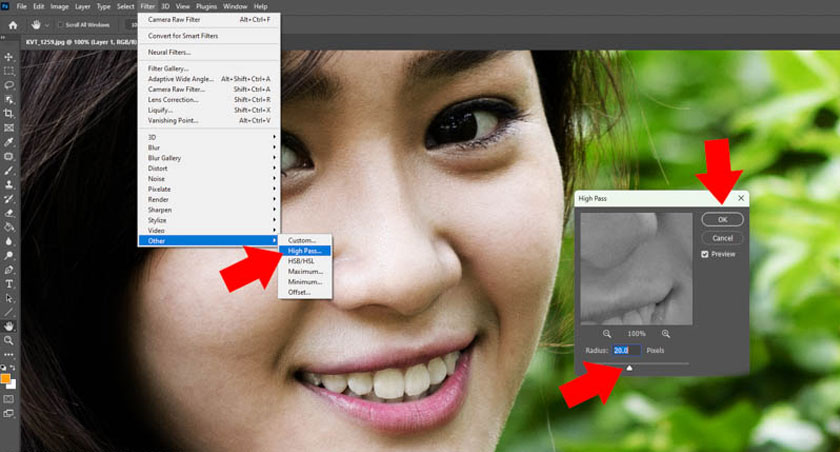
Task: Choose Convert for Smart Filters
Action: click(x=208, y=36)
